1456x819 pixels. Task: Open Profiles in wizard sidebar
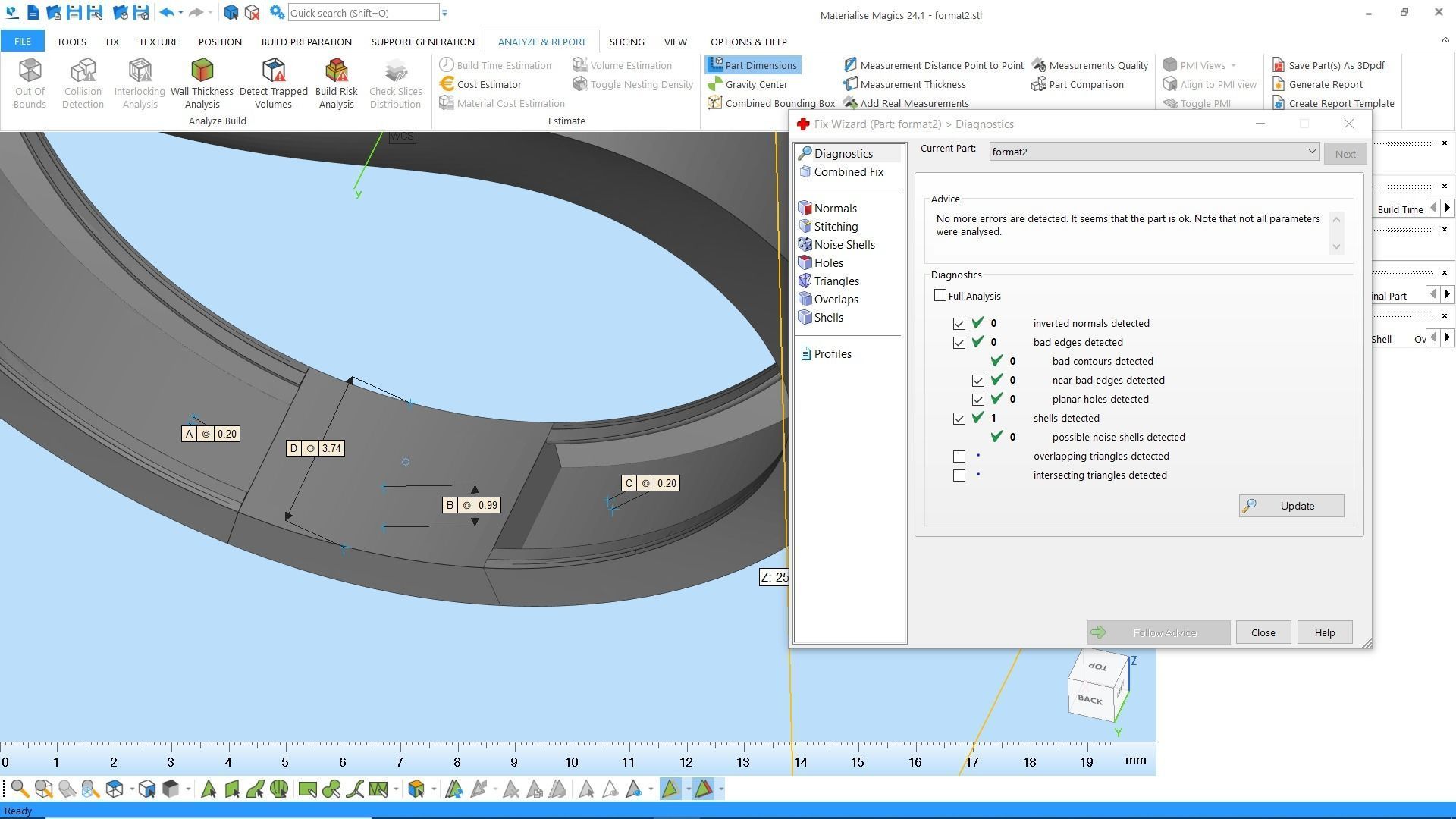(825, 354)
